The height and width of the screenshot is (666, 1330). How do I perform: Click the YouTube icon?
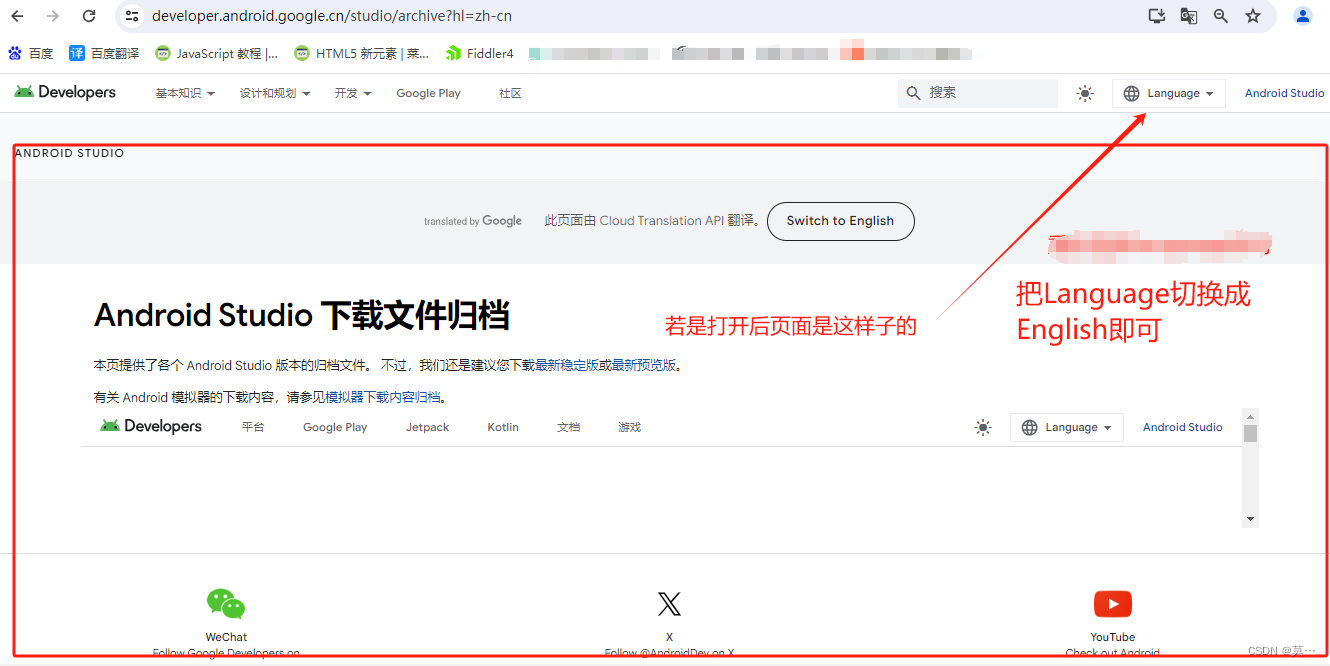pos(1113,604)
